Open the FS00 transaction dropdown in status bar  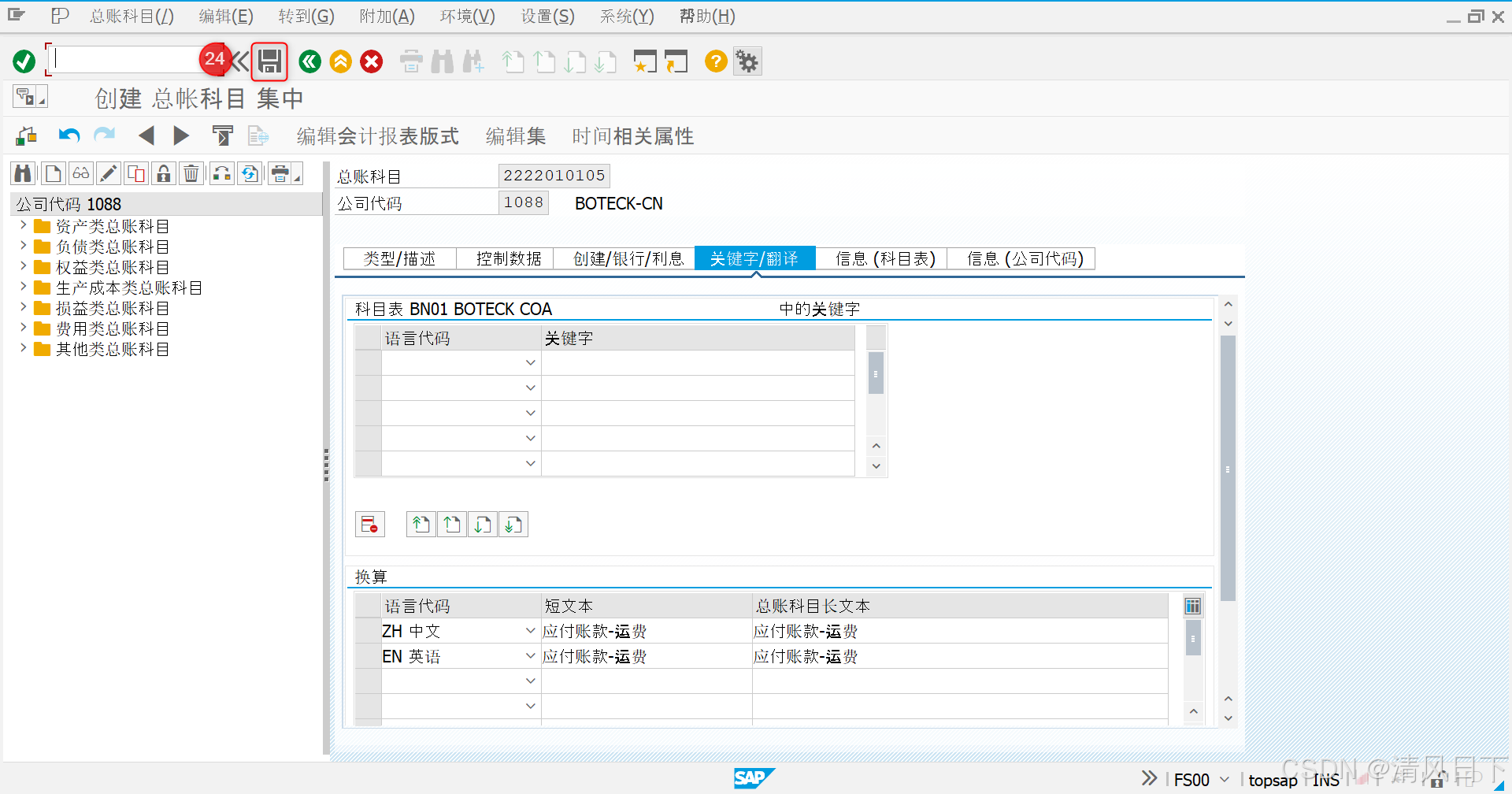point(1225,780)
